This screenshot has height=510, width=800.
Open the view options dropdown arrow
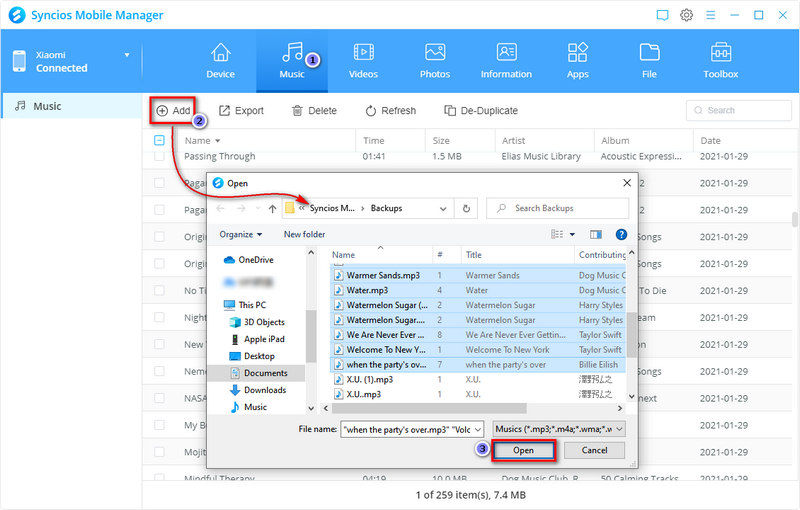pyautogui.click(x=572, y=234)
